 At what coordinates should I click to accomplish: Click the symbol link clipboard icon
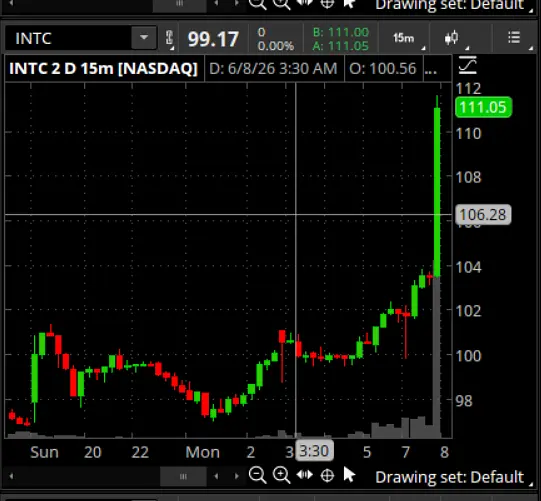tap(169, 38)
